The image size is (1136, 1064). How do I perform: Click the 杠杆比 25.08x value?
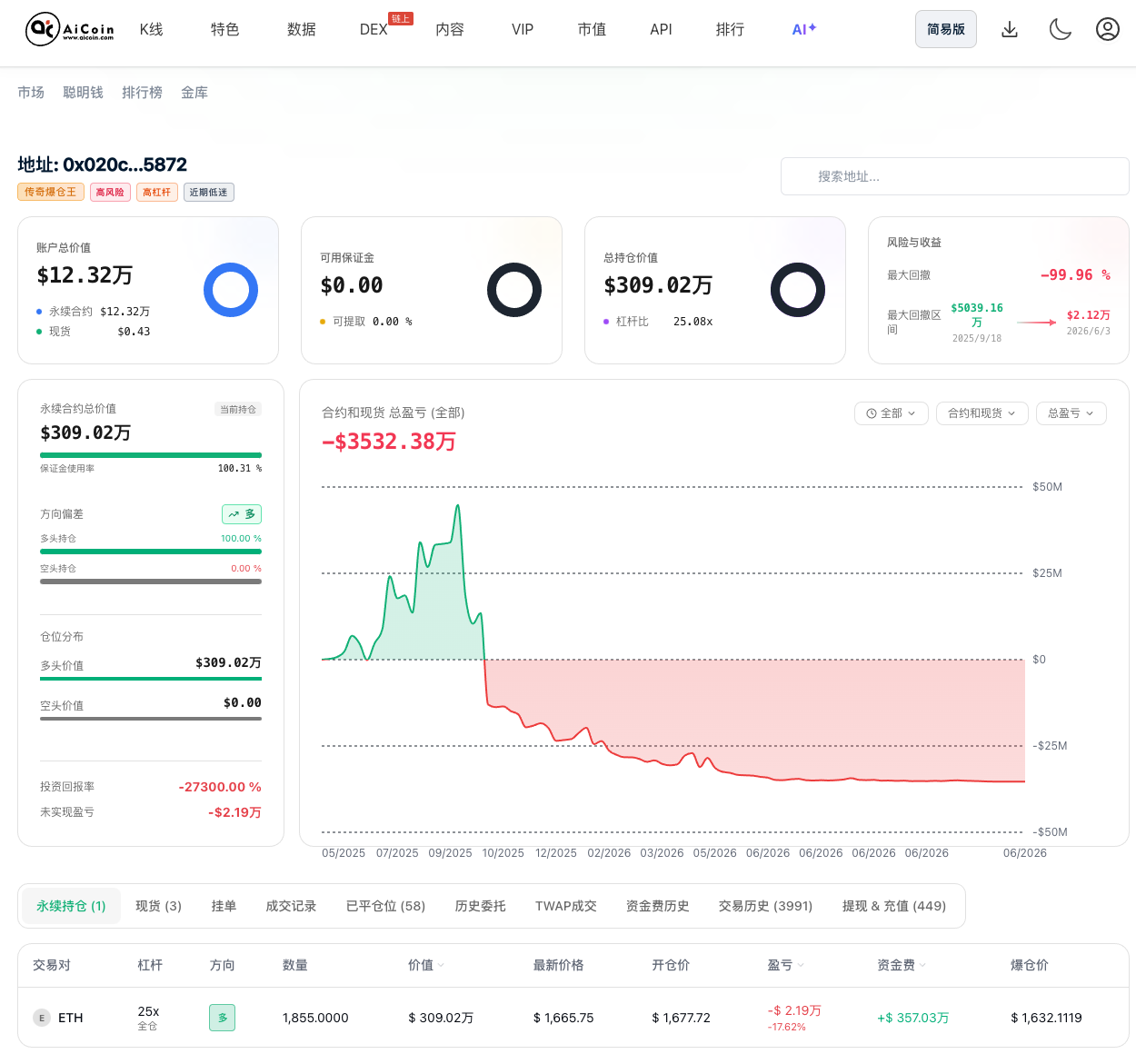(x=693, y=322)
